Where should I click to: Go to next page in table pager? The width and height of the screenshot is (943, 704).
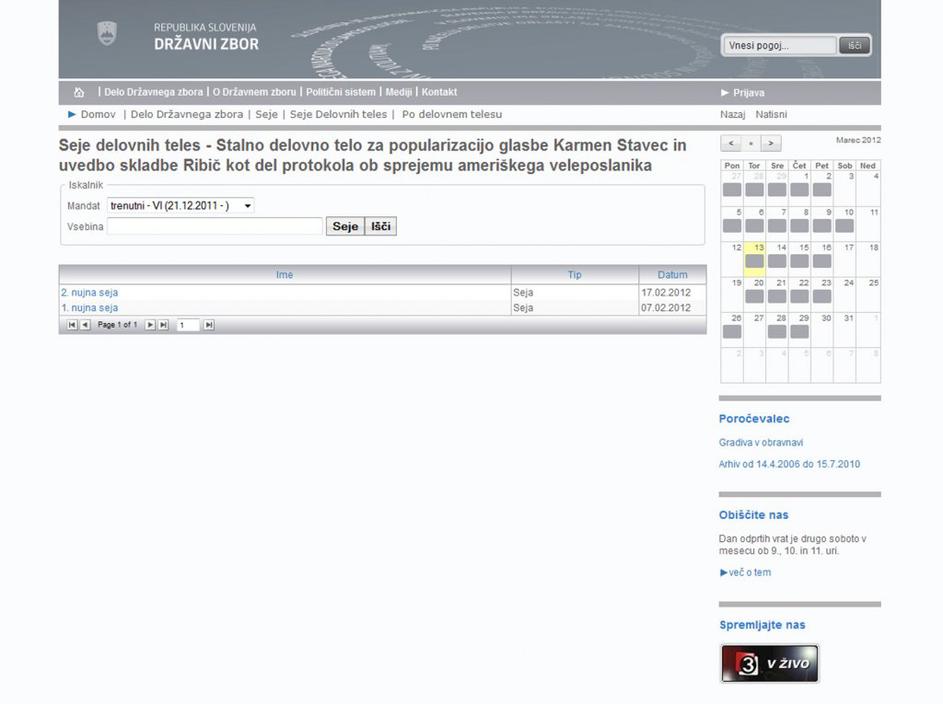[150, 325]
